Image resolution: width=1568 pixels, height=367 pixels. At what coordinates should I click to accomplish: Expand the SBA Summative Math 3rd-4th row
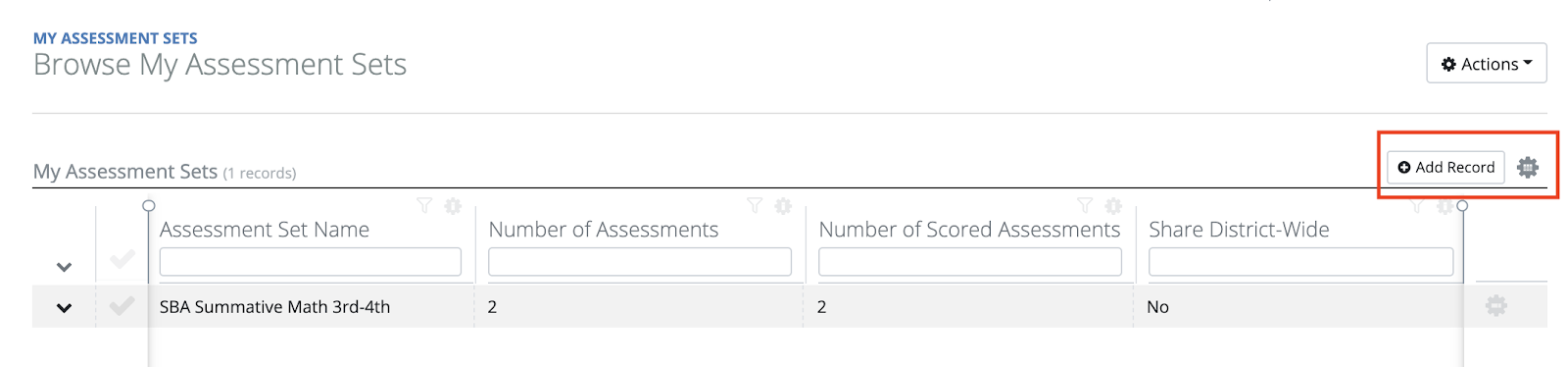[65, 308]
